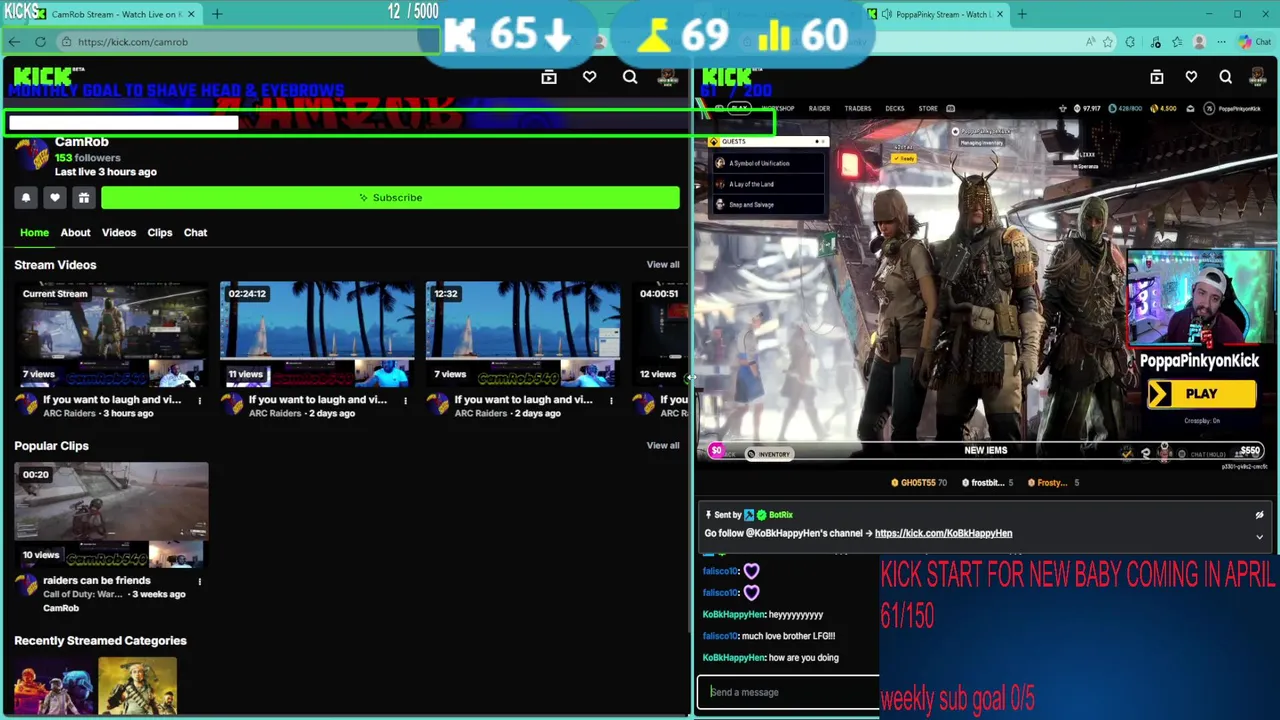
Task: Open search in CamRob Kick window
Action: (x=630, y=77)
